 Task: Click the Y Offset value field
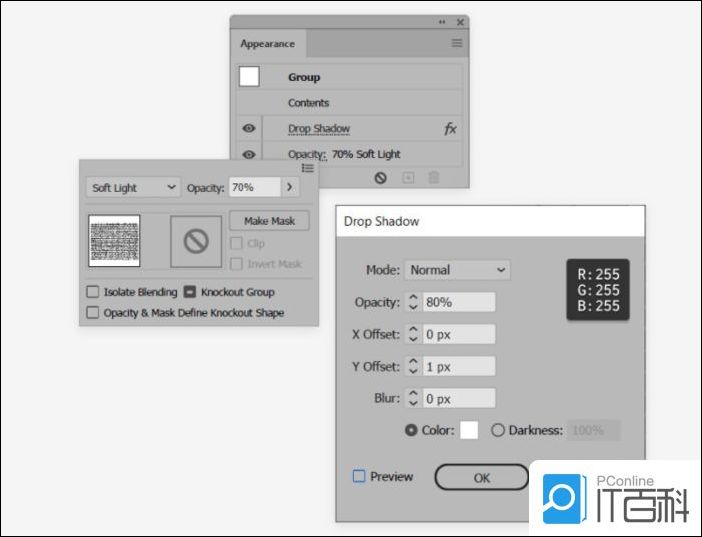click(x=459, y=366)
